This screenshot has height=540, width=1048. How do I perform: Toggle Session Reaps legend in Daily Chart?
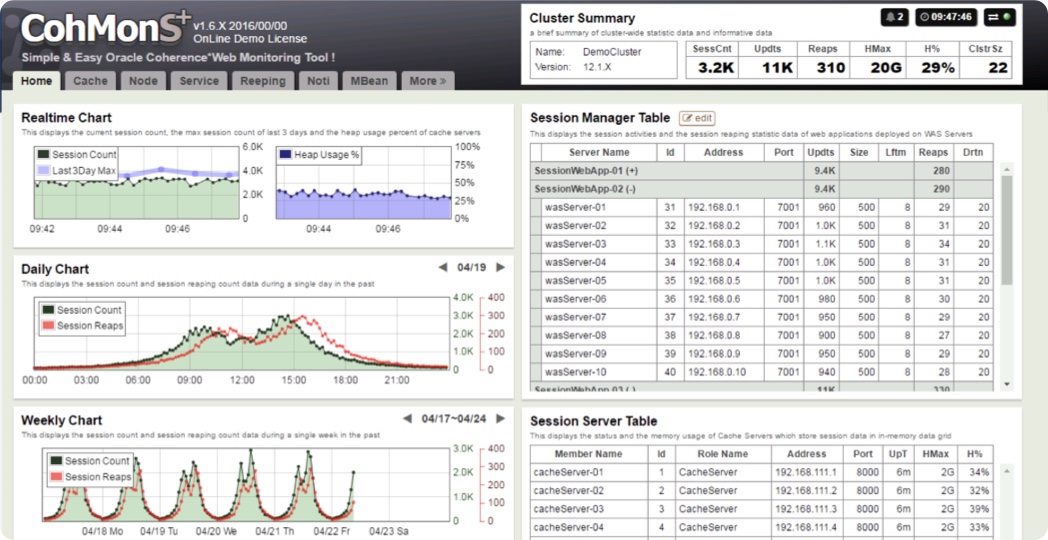click(47, 326)
